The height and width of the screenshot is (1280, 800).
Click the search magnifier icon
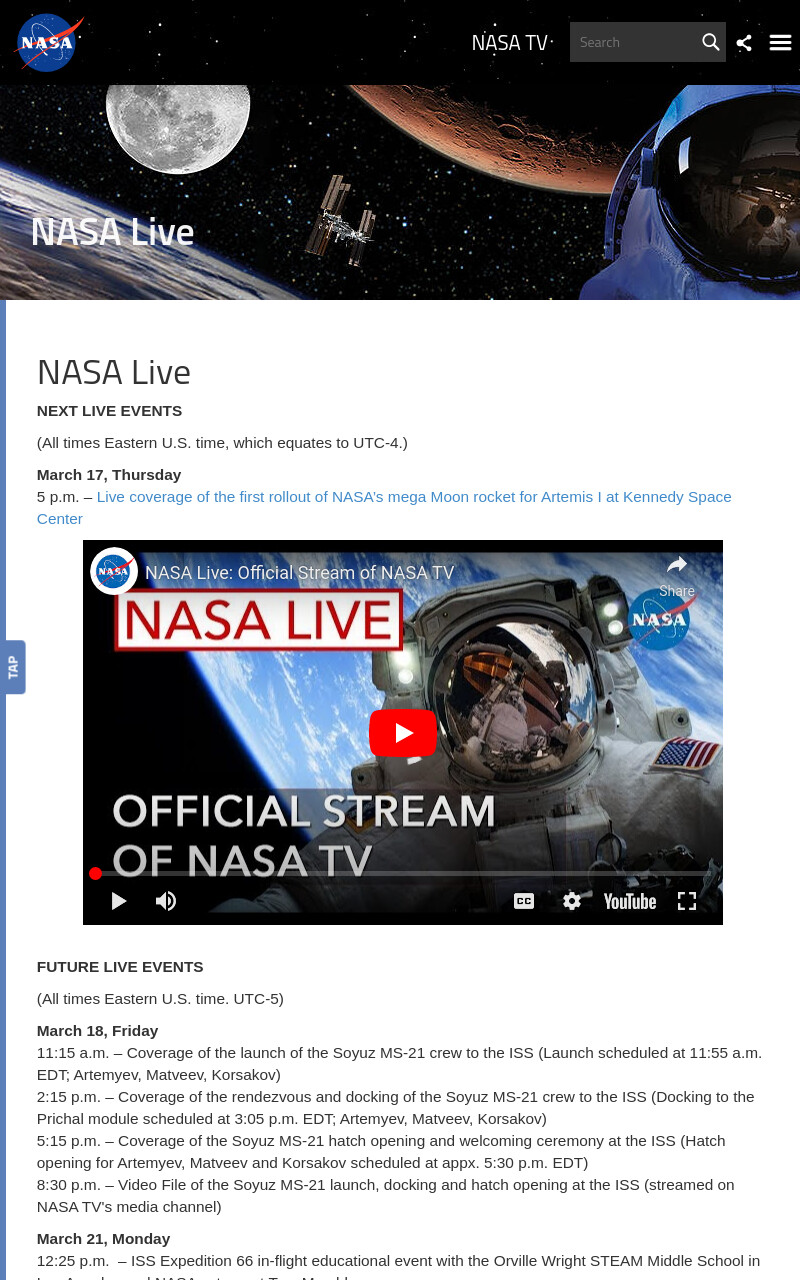tap(711, 42)
